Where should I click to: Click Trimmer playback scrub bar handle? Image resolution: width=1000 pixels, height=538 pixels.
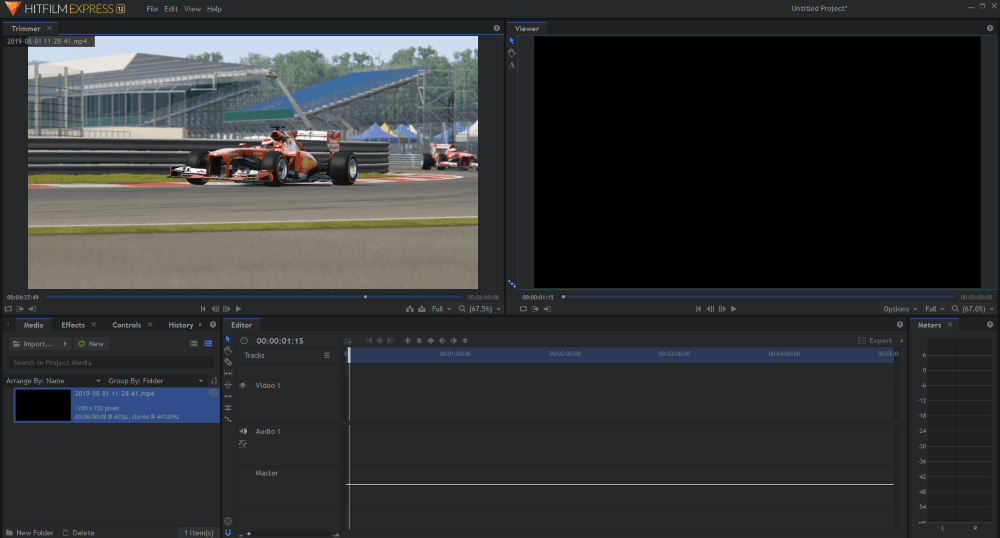click(x=365, y=296)
